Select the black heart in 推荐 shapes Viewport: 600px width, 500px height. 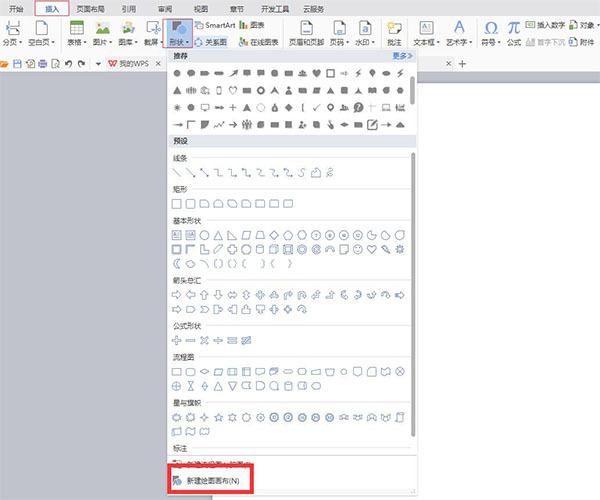316,73
